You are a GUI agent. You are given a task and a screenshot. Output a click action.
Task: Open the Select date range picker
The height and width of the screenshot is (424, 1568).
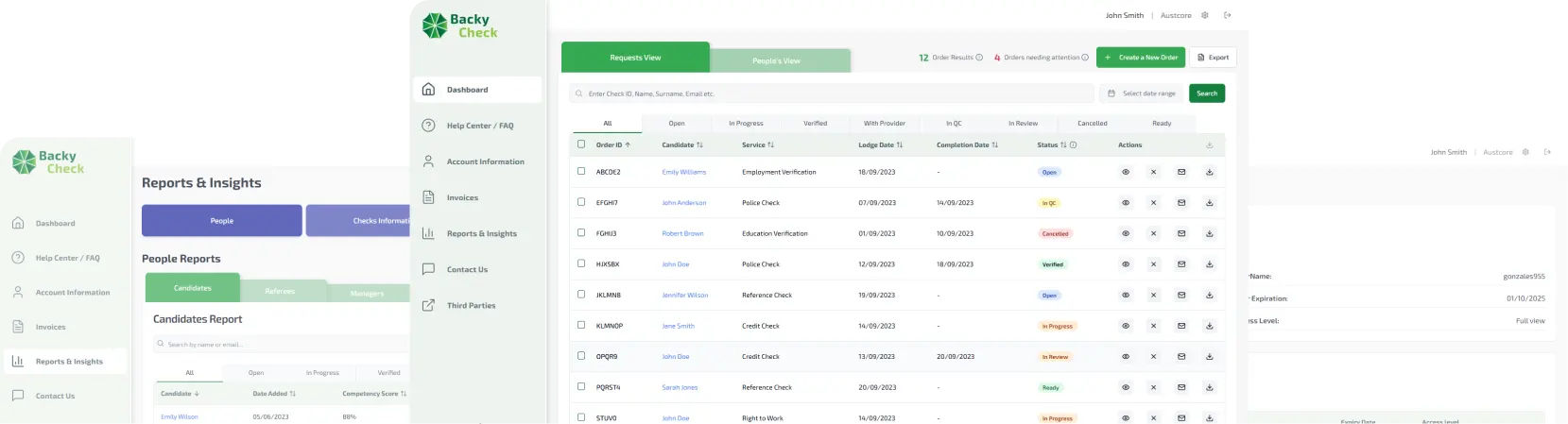point(1142,93)
